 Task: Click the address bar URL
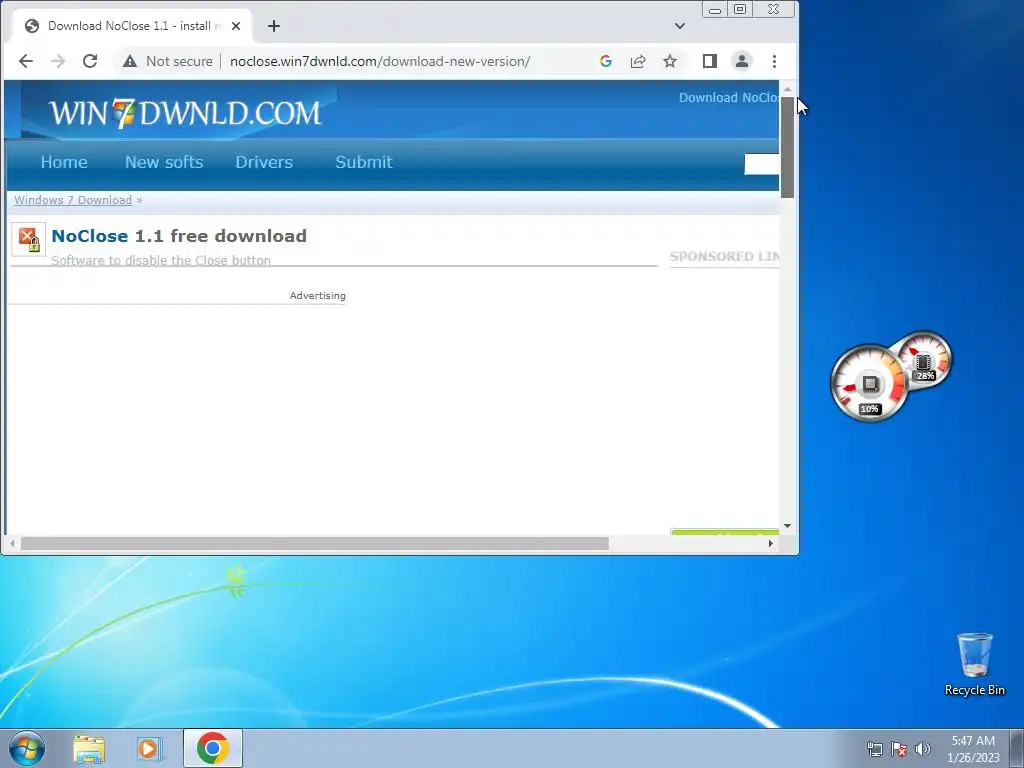tap(380, 61)
